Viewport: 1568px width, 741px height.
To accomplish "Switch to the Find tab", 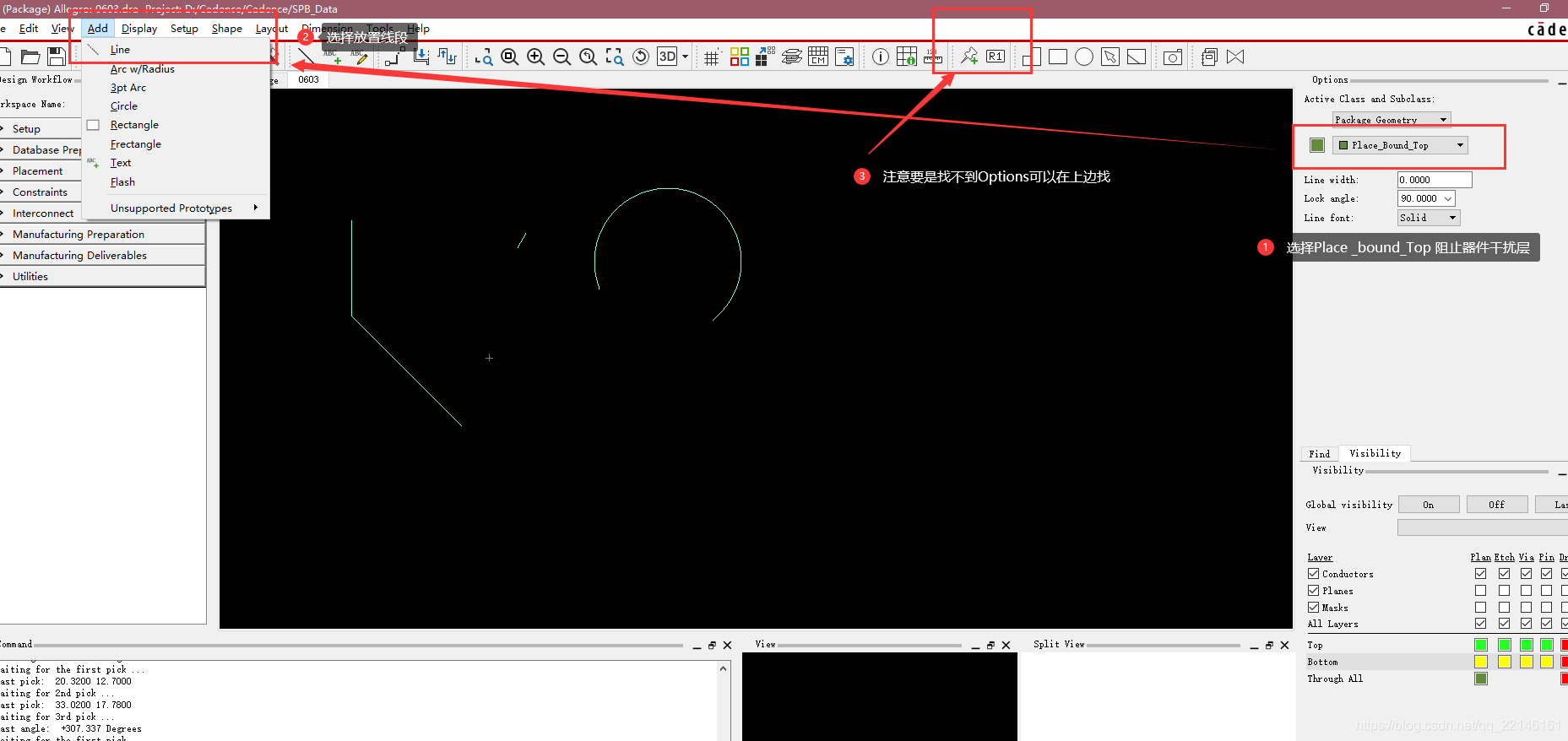I will click(x=1319, y=454).
